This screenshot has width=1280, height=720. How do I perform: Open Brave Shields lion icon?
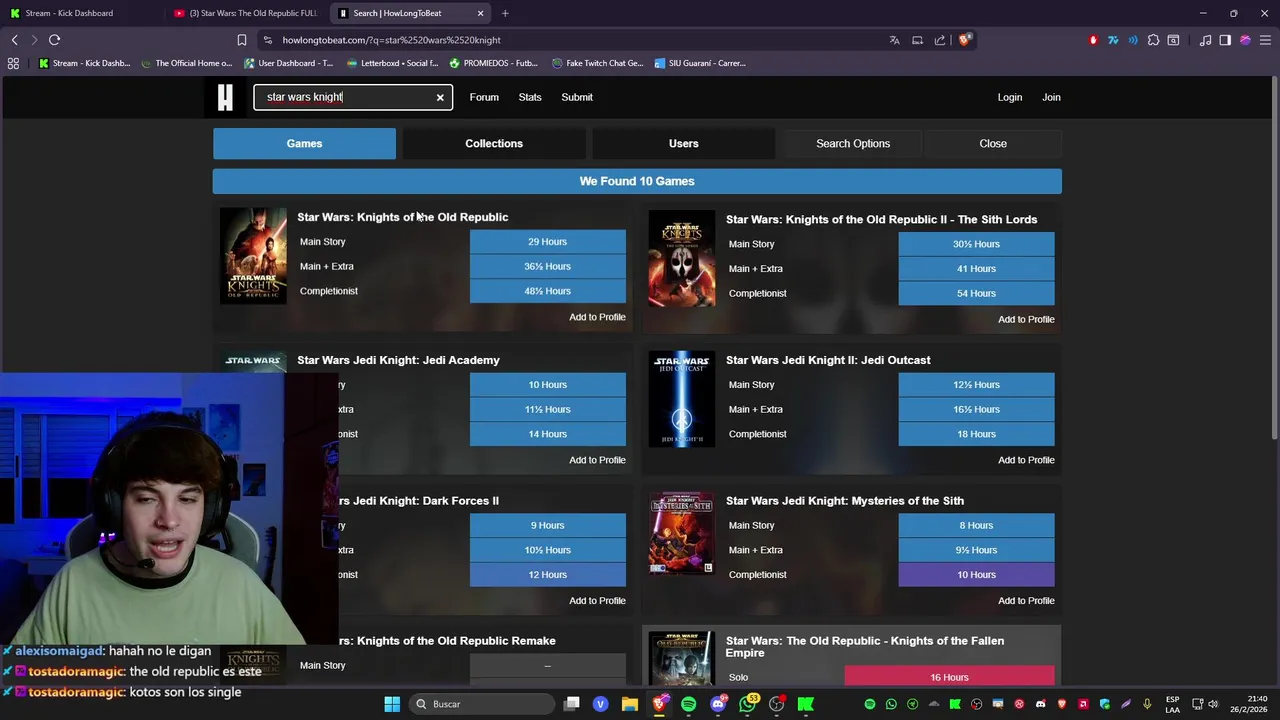pyautogui.click(x=964, y=40)
